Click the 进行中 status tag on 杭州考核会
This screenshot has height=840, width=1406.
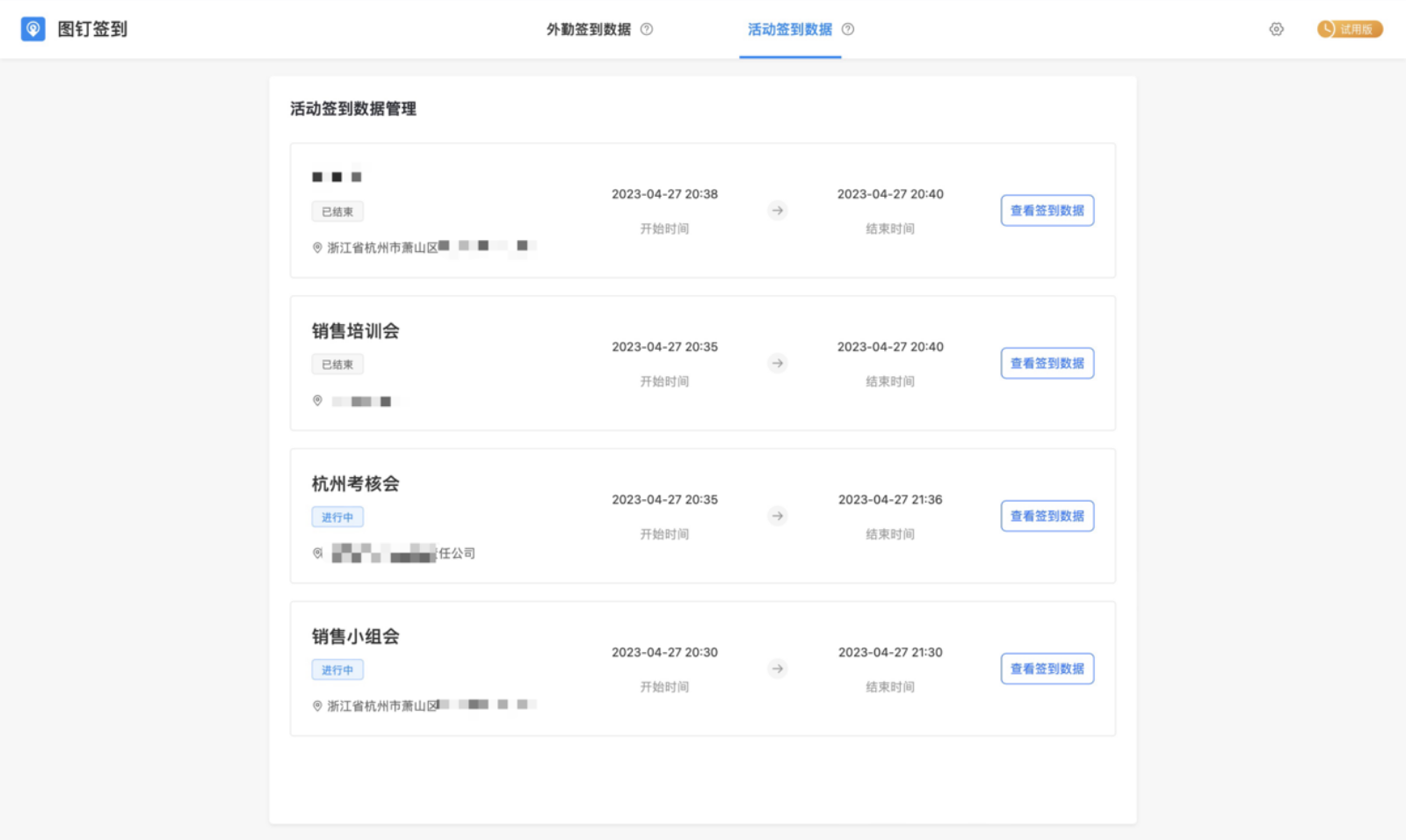tap(337, 518)
